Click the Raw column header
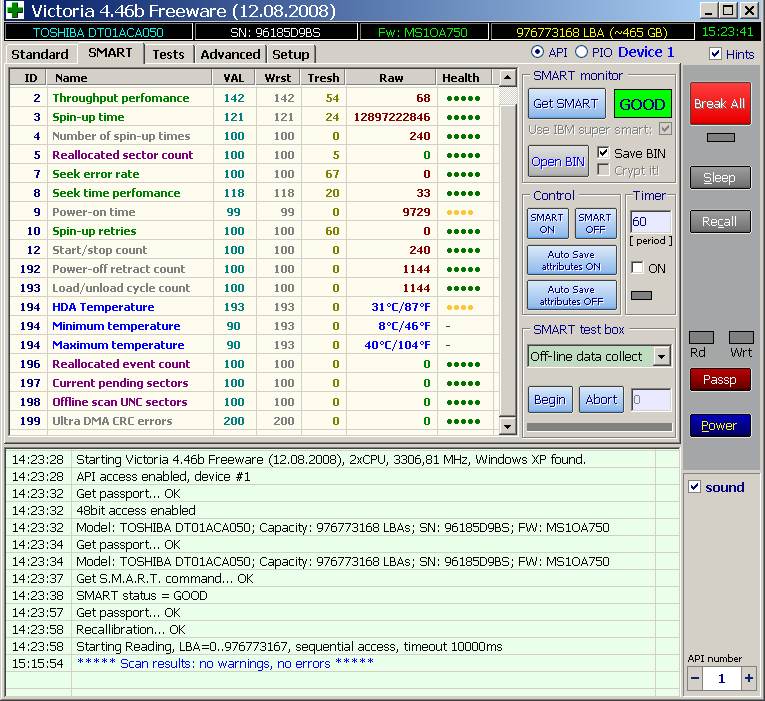 pyautogui.click(x=391, y=78)
